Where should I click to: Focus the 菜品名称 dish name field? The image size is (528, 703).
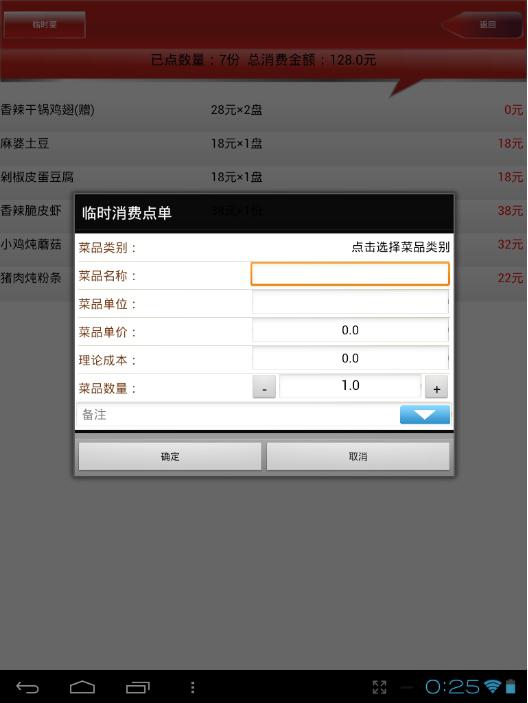pos(350,274)
